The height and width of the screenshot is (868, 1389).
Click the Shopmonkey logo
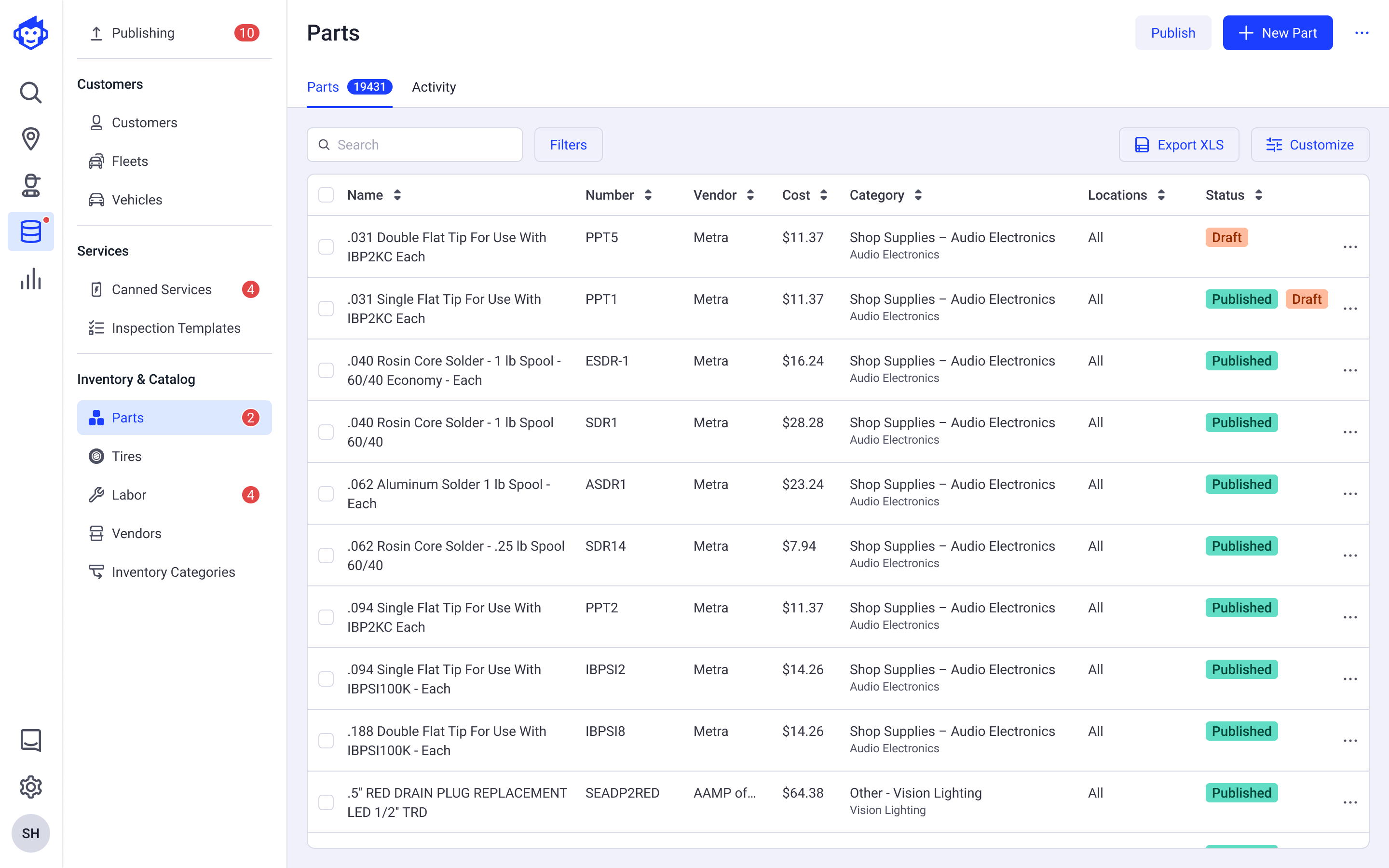click(x=30, y=33)
